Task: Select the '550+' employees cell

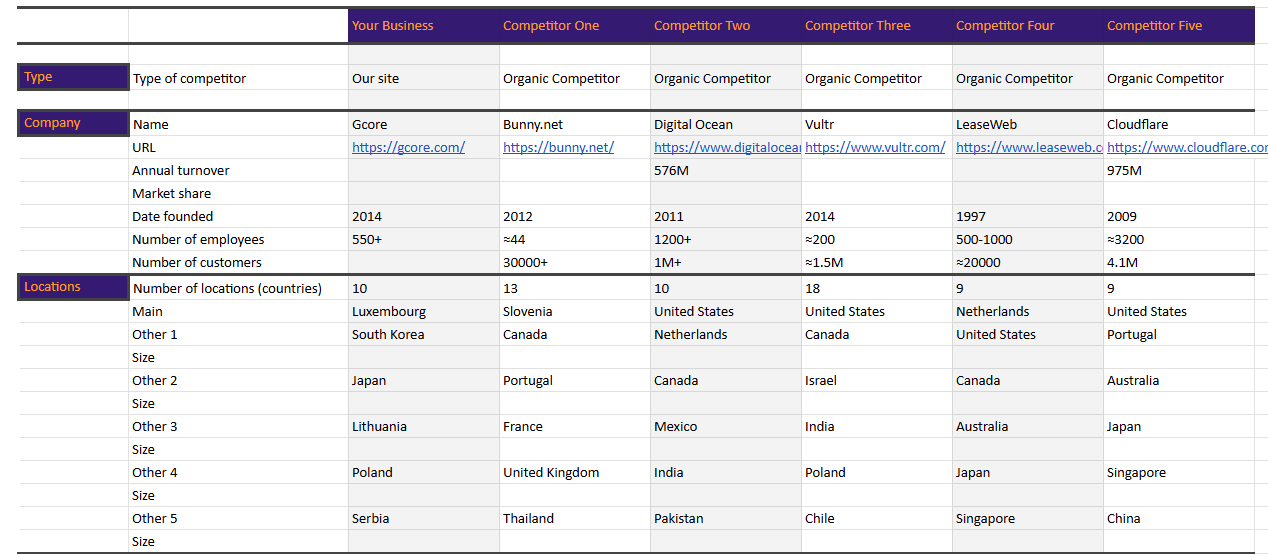Action: 424,240
